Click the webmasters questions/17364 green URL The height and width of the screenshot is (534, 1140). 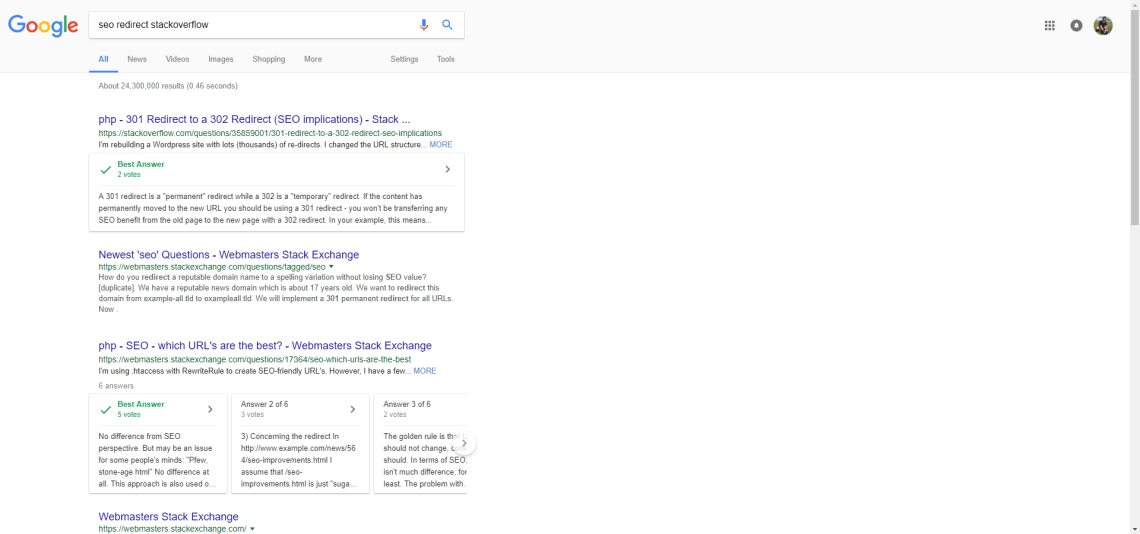tap(254, 359)
